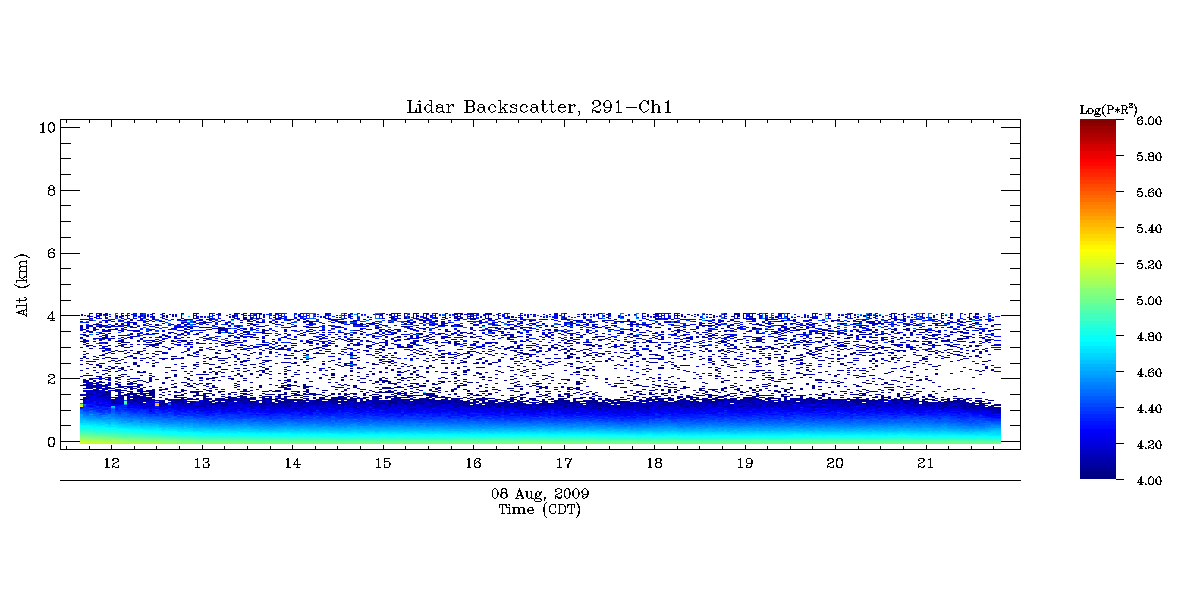Click the dense blue backscatter band below 1 km
The image size is (1200, 600).
(x=540, y=422)
